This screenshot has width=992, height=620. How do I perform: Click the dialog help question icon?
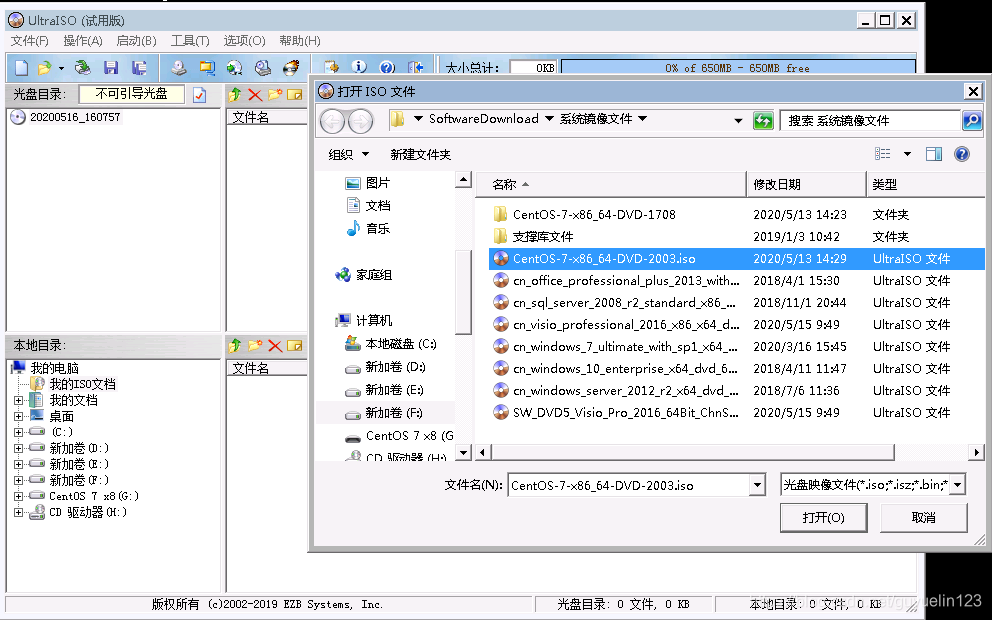(x=962, y=154)
